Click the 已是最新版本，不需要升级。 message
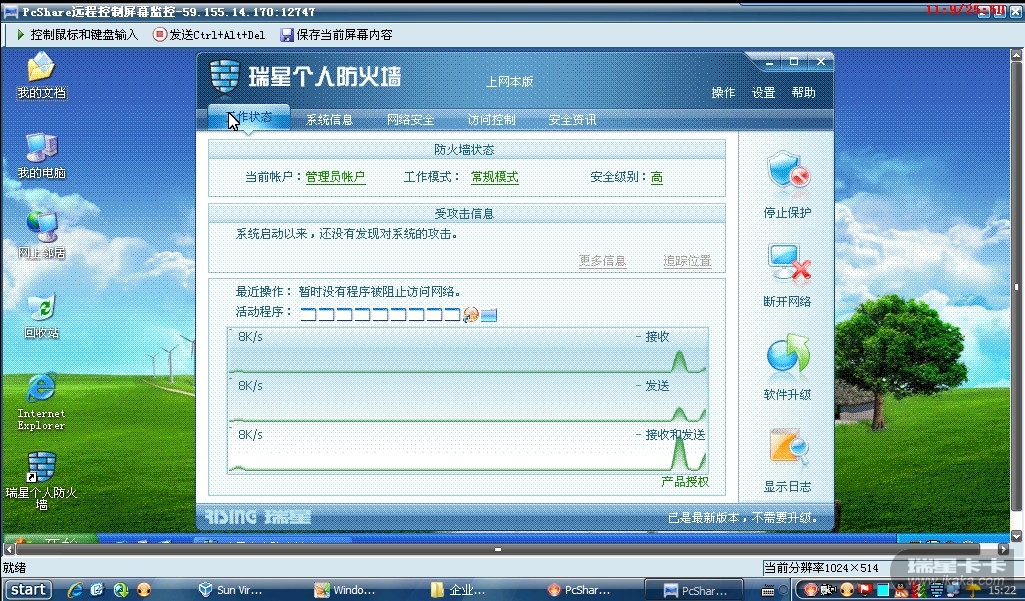 coord(743,517)
